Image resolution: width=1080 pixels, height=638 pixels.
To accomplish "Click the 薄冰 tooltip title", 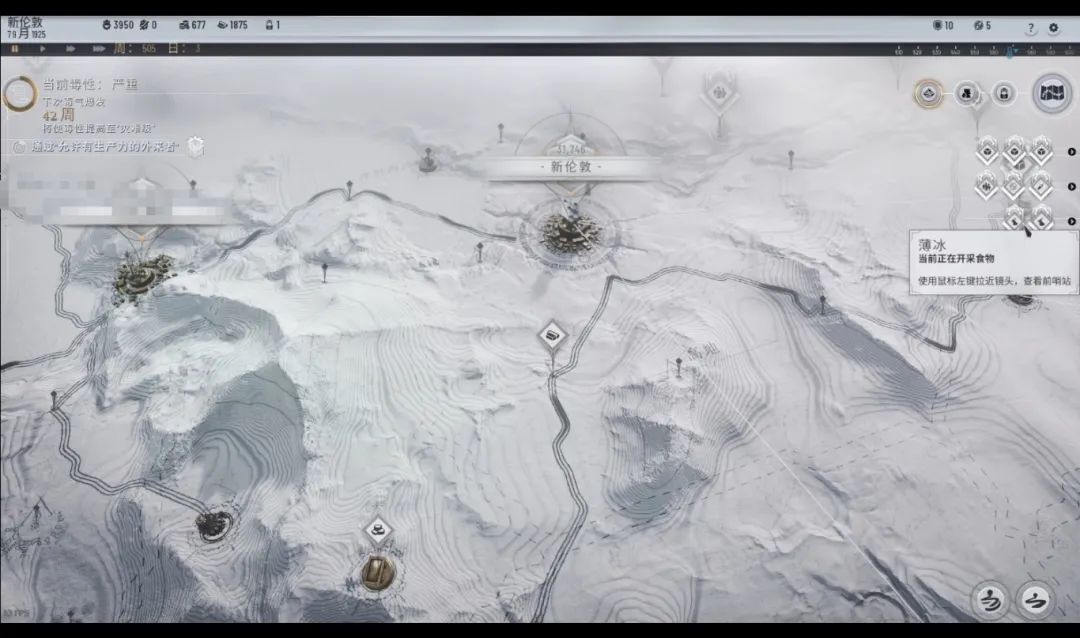I will tap(932, 245).
